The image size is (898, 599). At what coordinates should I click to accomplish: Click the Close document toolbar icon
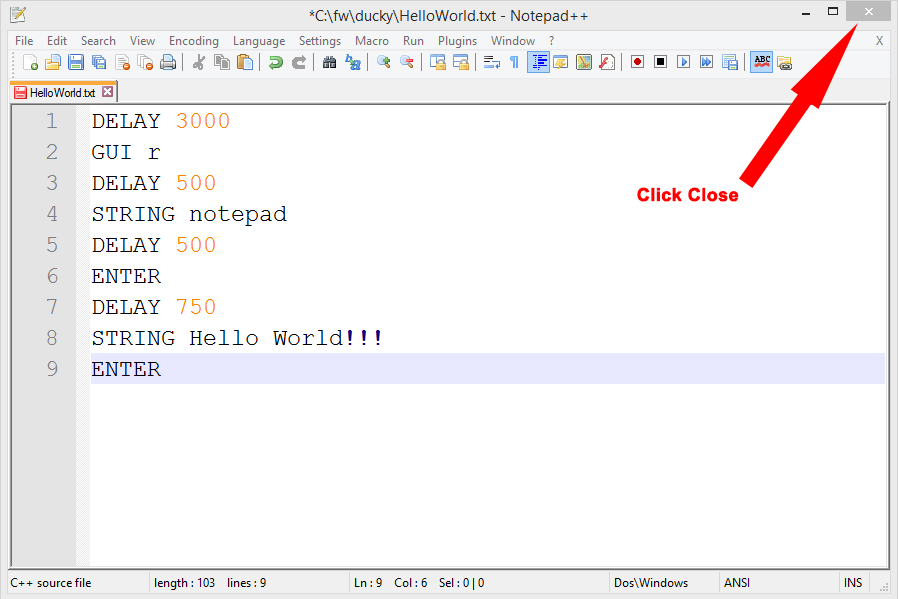(x=122, y=62)
